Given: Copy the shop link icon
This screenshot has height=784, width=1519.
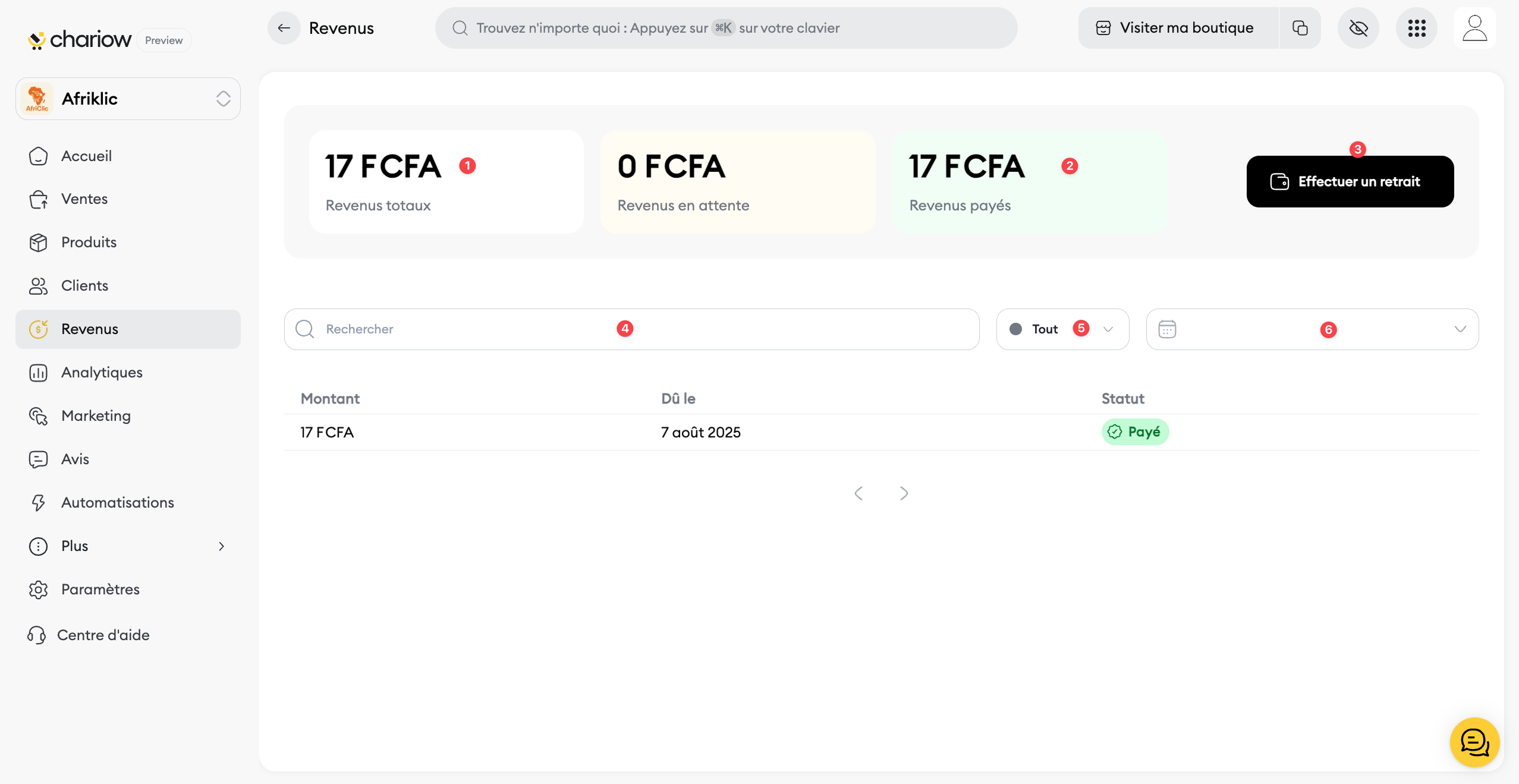Looking at the screenshot, I should [1300, 28].
